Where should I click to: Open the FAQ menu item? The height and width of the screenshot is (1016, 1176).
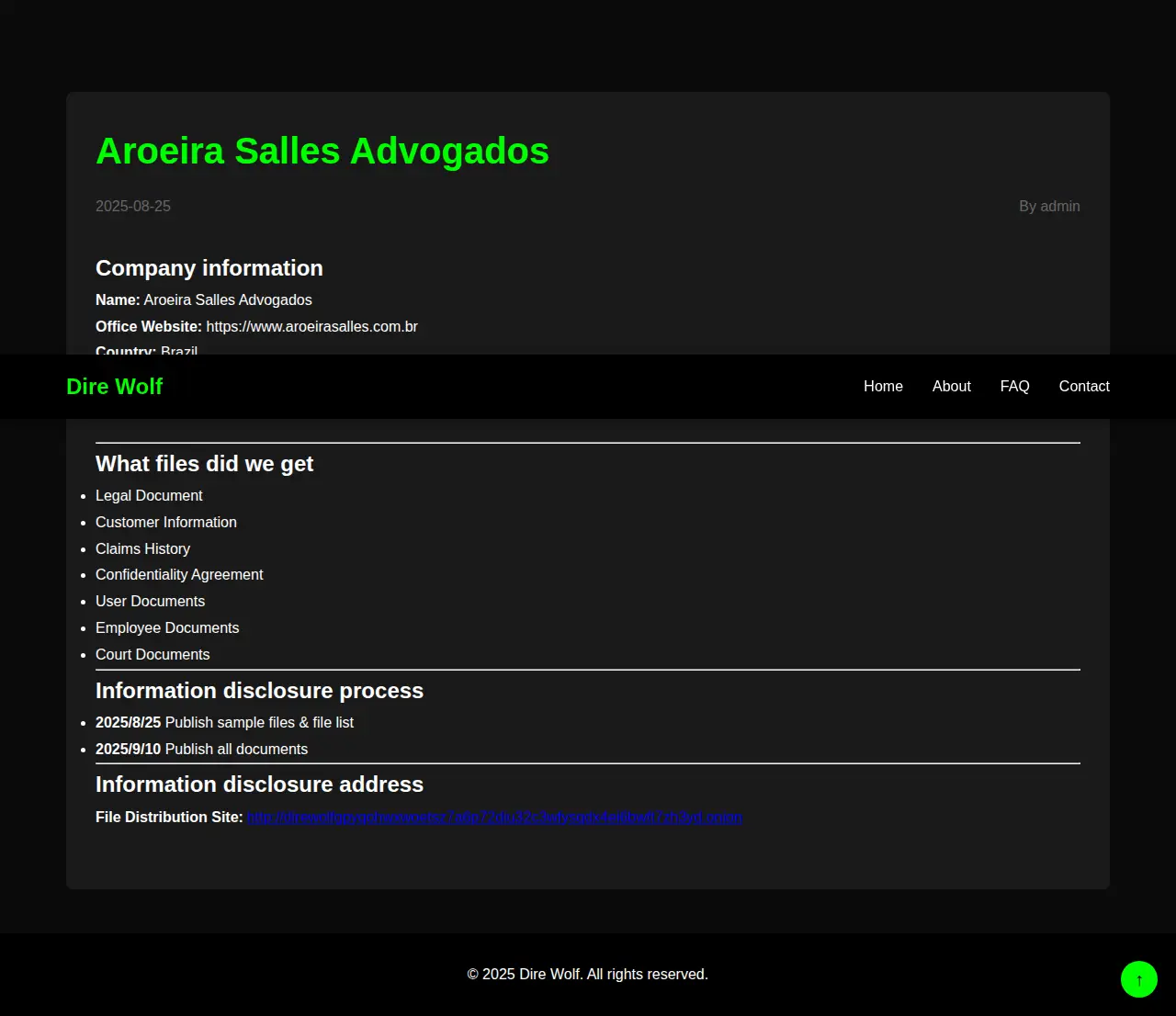tap(1014, 387)
